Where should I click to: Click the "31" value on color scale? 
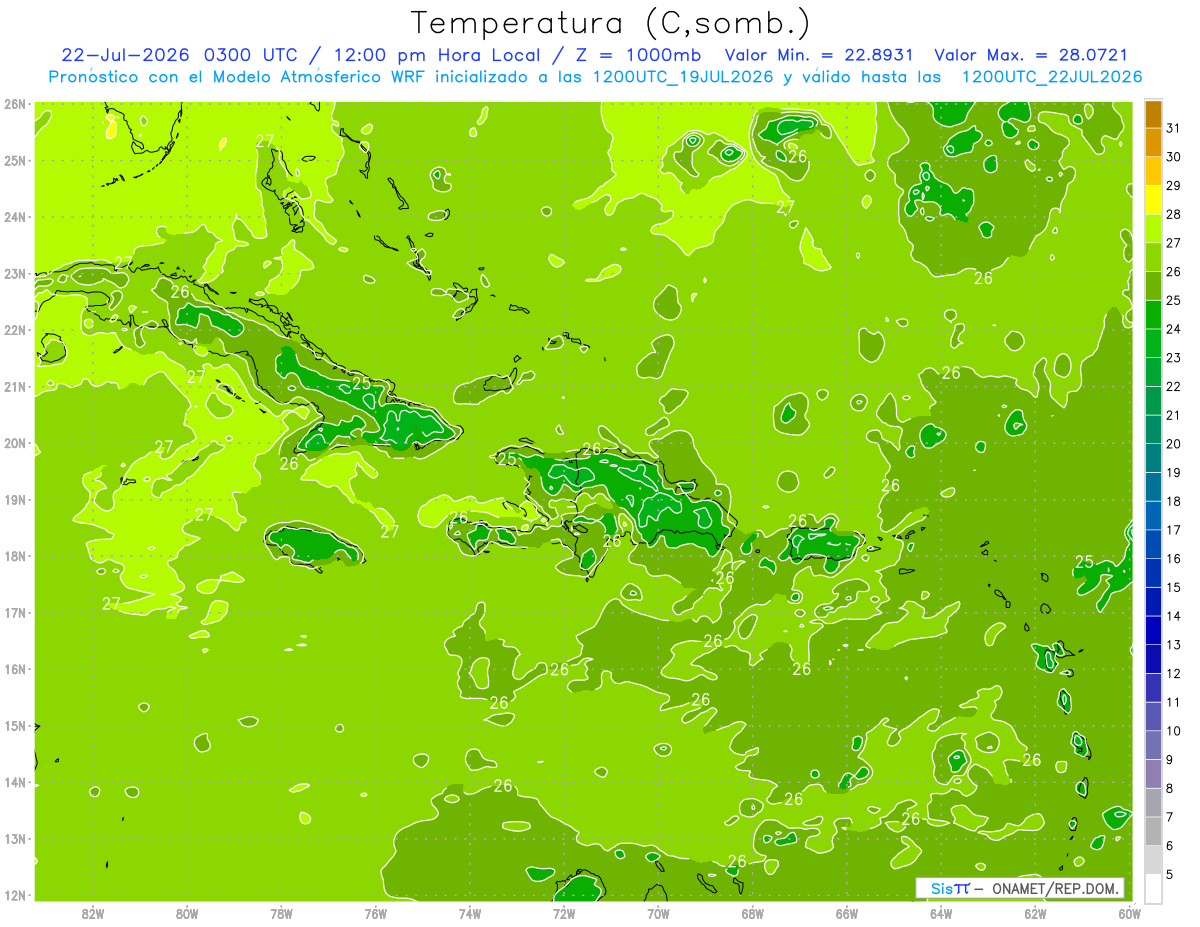pyautogui.click(x=1174, y=128)
